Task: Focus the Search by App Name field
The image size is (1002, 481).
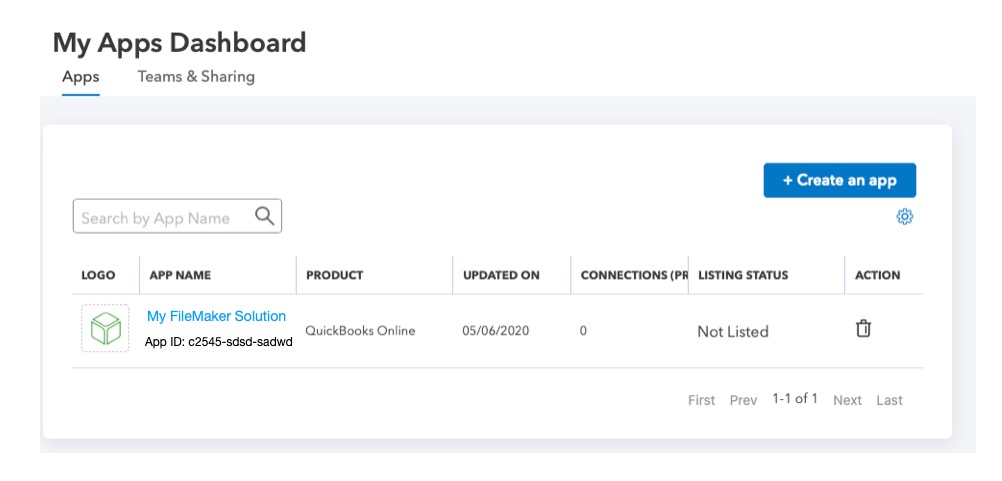Action: coord(177,217)
